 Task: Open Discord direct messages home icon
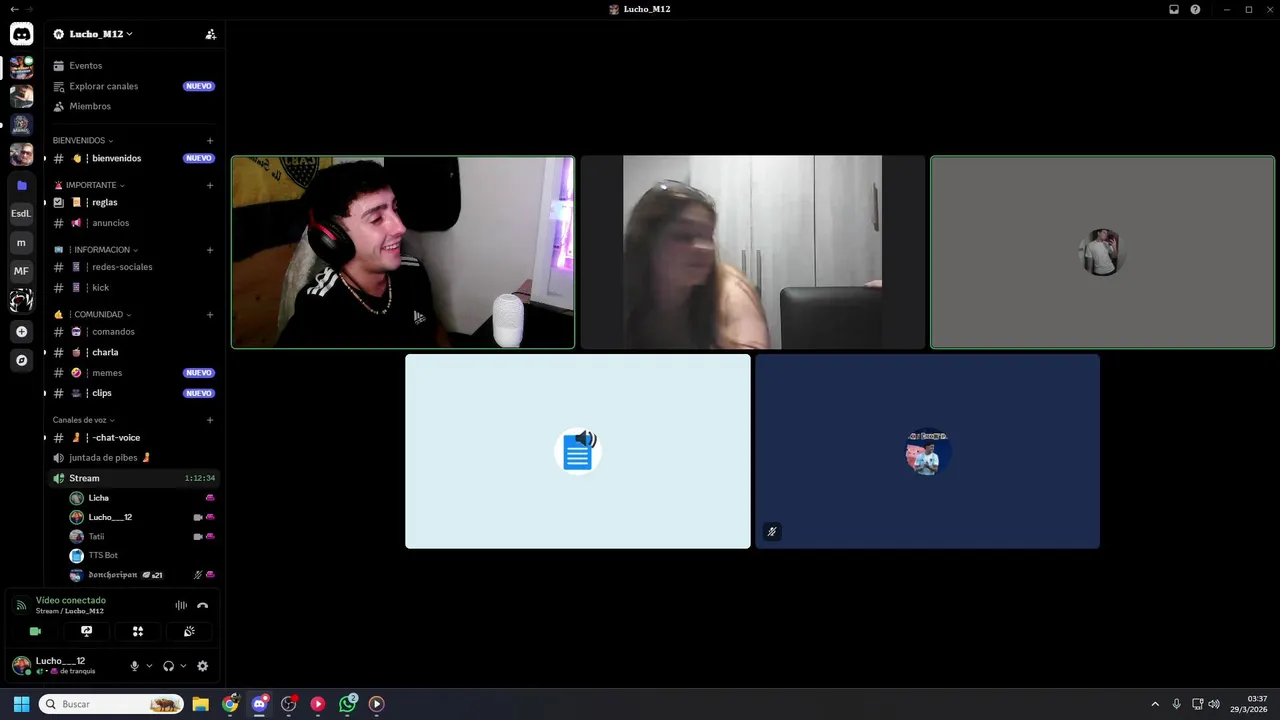(x=21, y=34)
